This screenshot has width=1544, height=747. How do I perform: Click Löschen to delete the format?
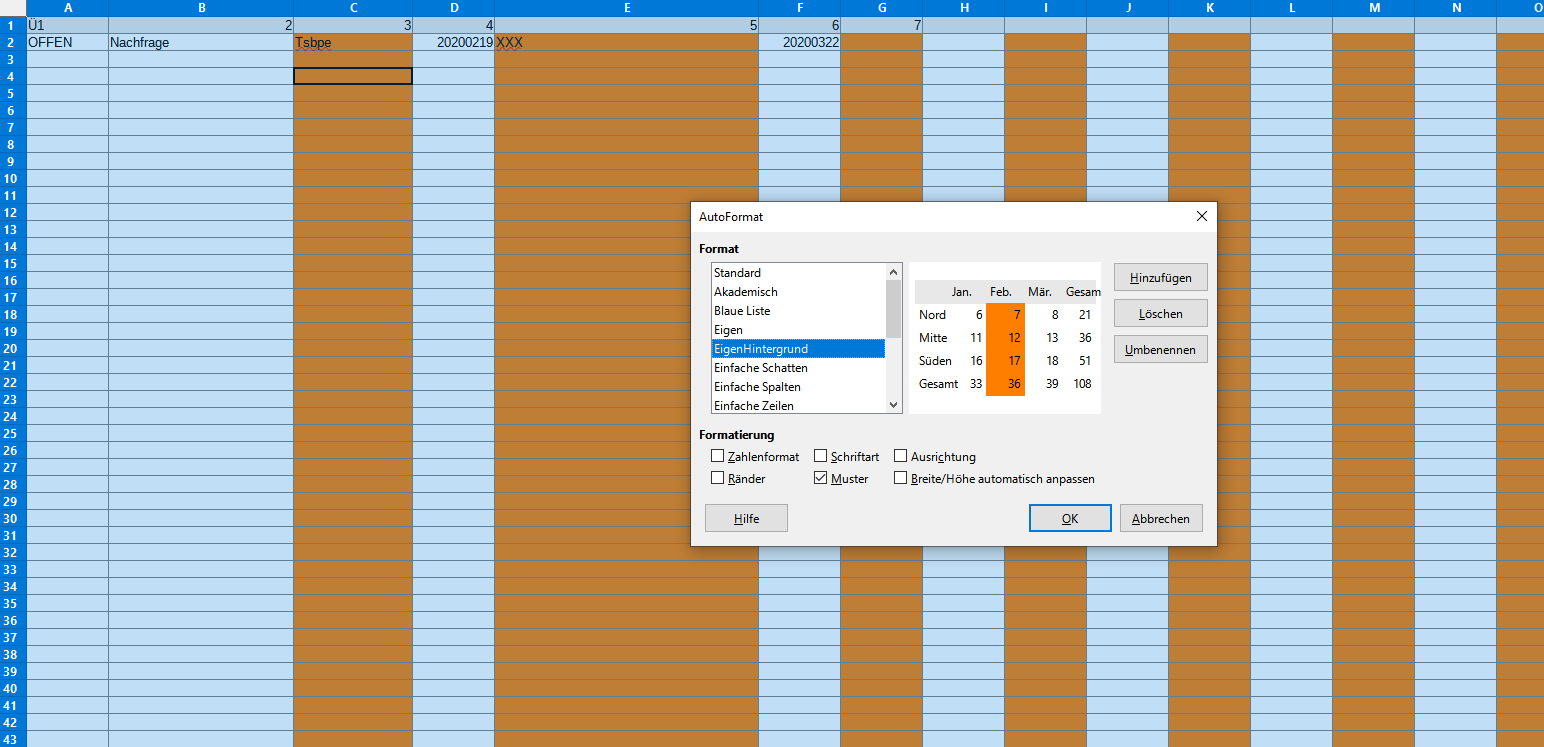(1161, 313)
